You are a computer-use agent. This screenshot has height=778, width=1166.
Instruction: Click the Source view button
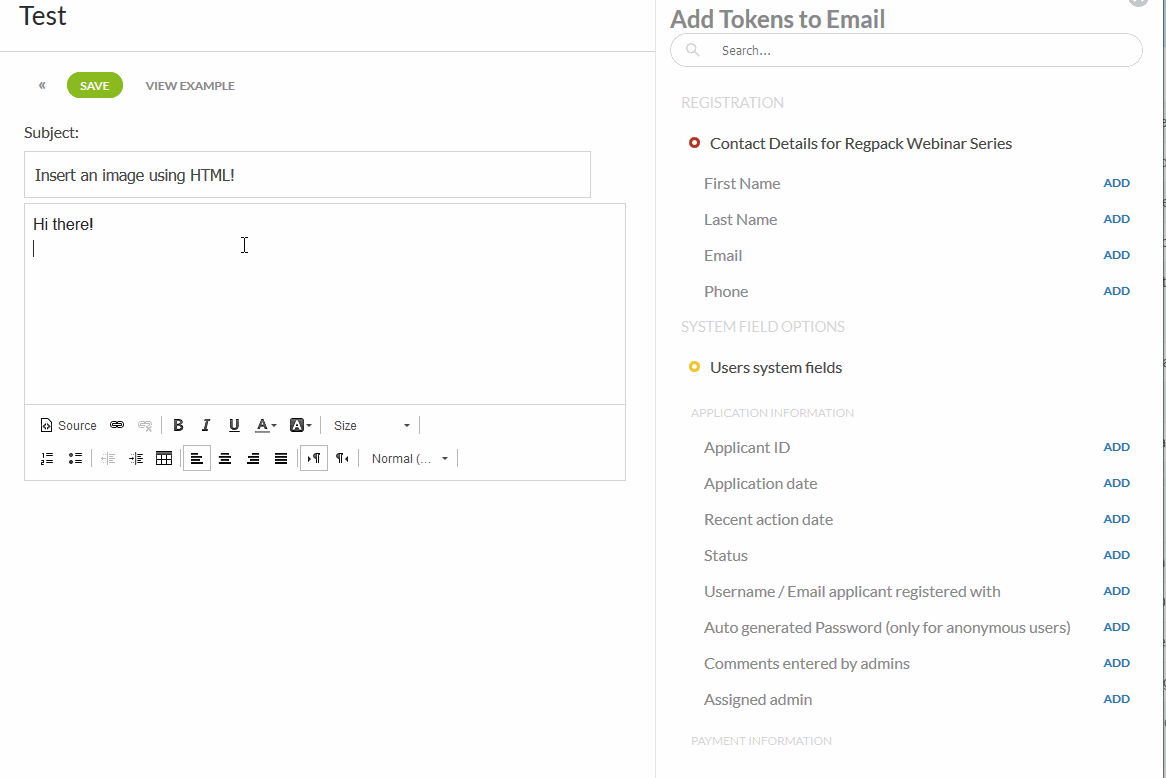click(x=68, y=426)
